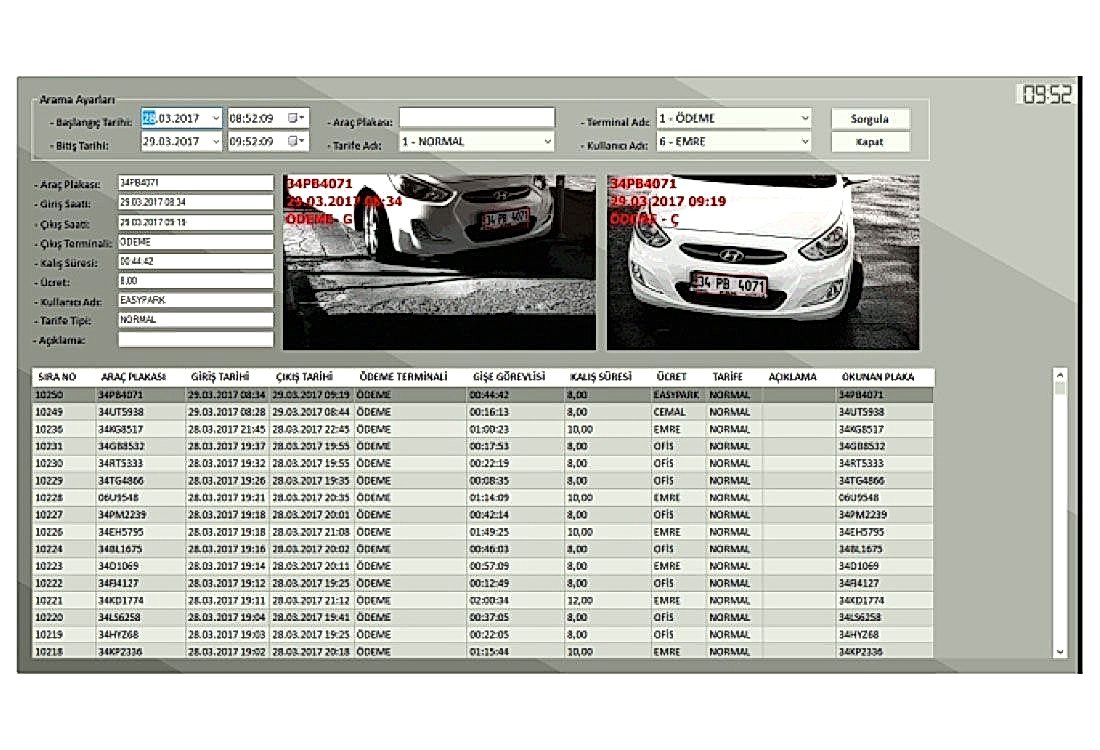Select row 10228 with plate 06U9548
Screen dimensions: 1100x750
(483, 497)
